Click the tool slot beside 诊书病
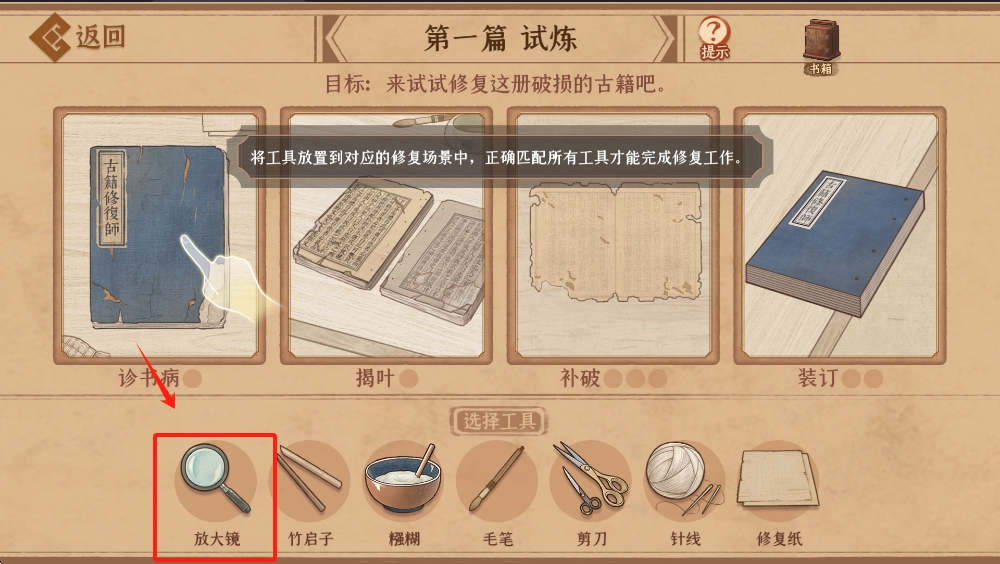This screenshot has height=564, width=1000. pyautogui.click(x=192, y=379)
